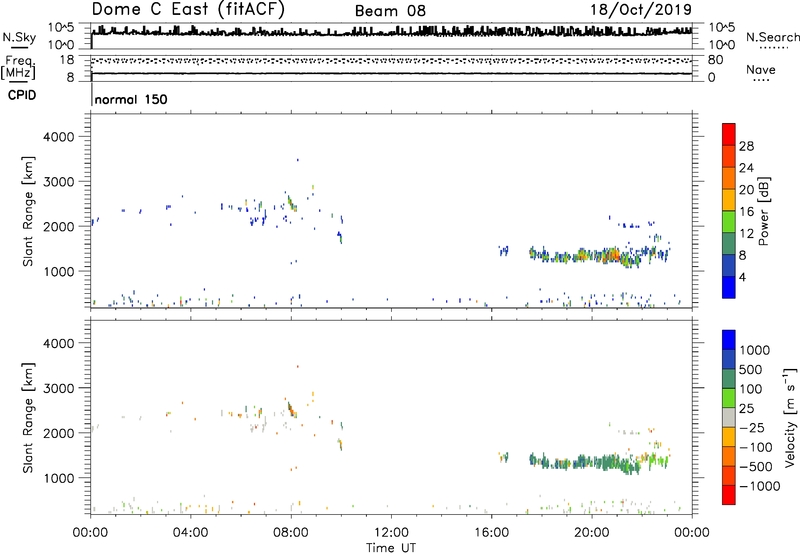Image resolution: width=800 pixels, height=554 pixels.
Task: Click the '18' frequency tick label
Action: click(67, 60)
